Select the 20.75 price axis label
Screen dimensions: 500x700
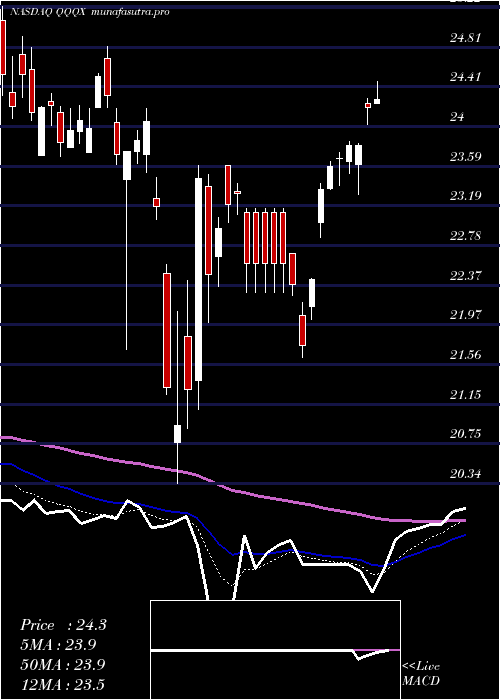point(466,433)
